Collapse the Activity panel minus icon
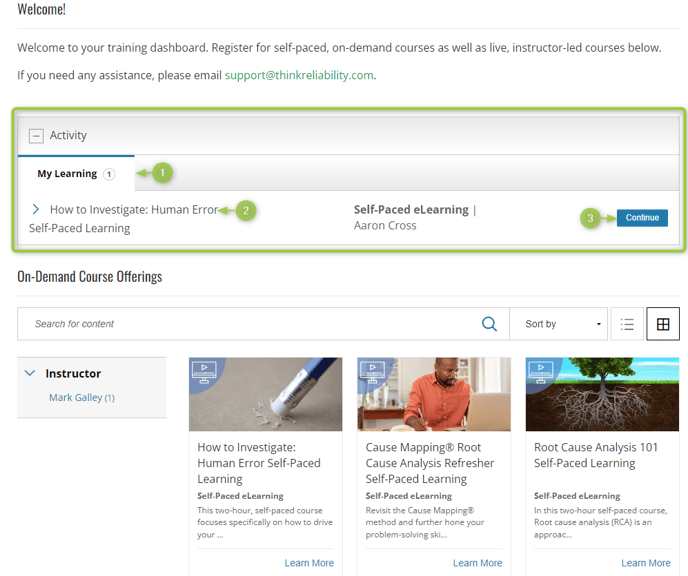688x576 pixels. pyautogui.click(x=36, y=136)
